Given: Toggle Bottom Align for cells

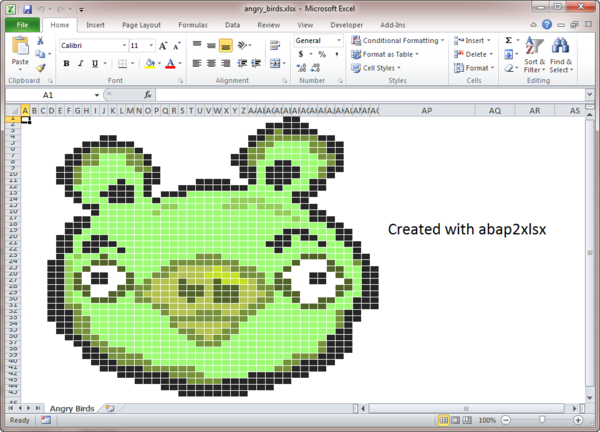Looking at the screenshot, I should tap(226, 46).
